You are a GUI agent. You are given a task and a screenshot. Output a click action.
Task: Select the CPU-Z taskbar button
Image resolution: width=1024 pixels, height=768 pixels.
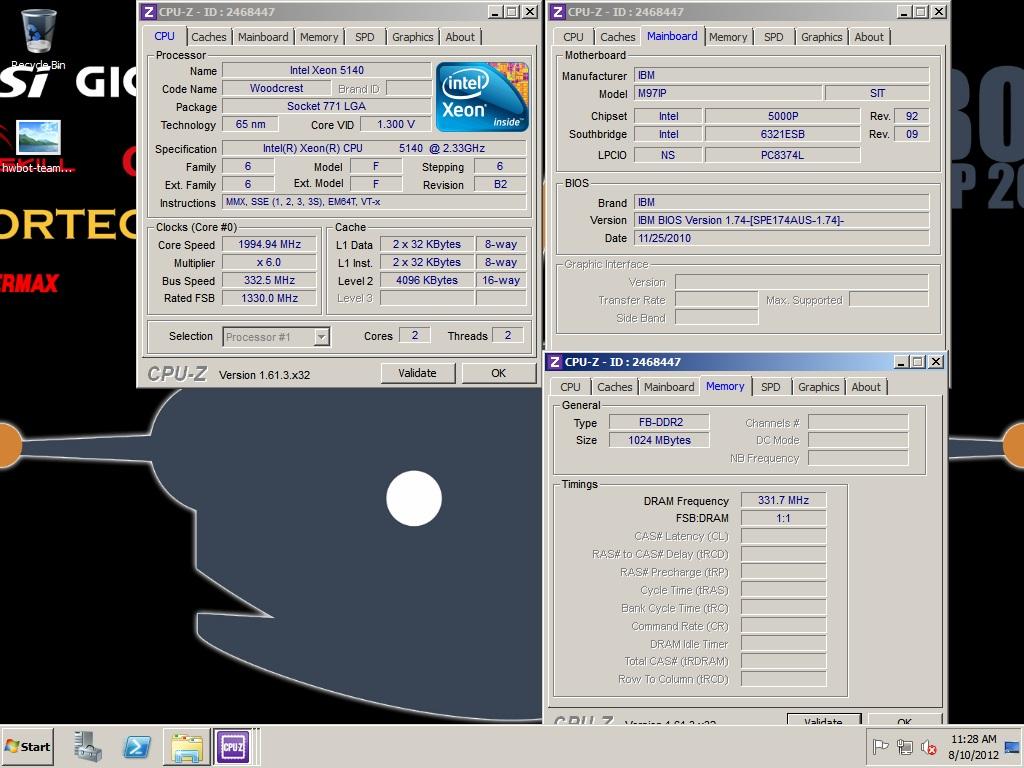point(233,746)
